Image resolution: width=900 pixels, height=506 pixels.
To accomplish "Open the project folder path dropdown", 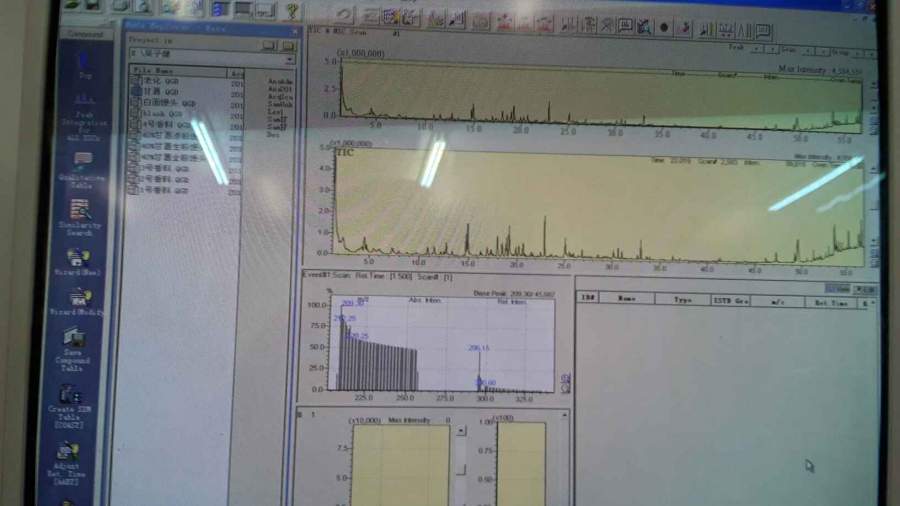I will click(289, 58).
